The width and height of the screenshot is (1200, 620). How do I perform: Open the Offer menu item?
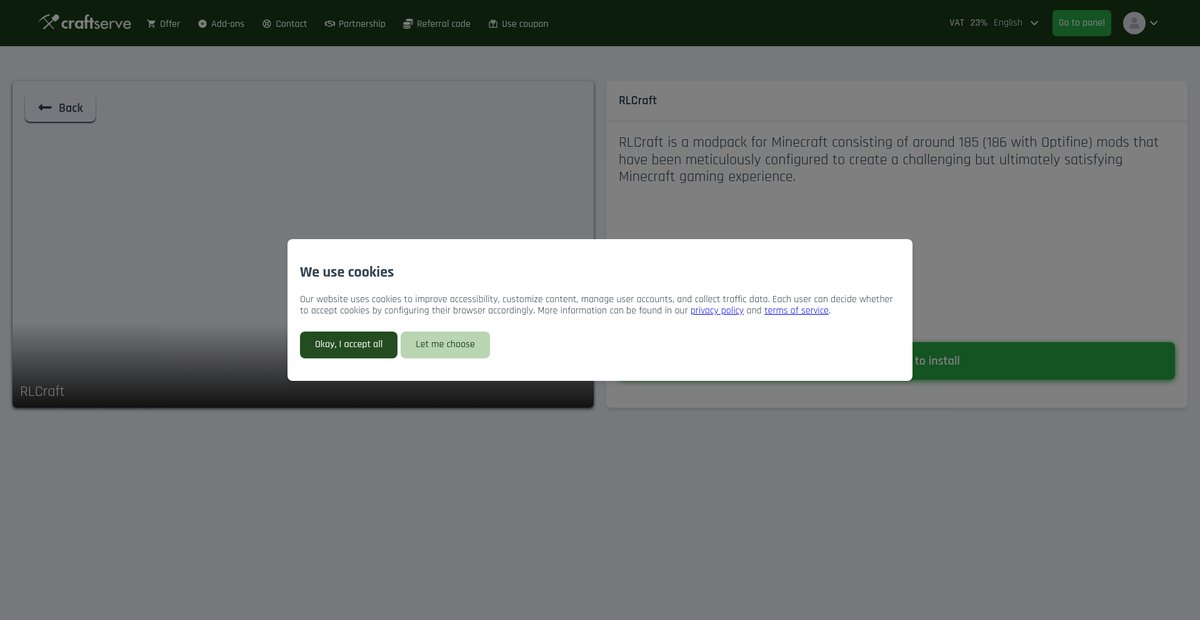(163, 24)
